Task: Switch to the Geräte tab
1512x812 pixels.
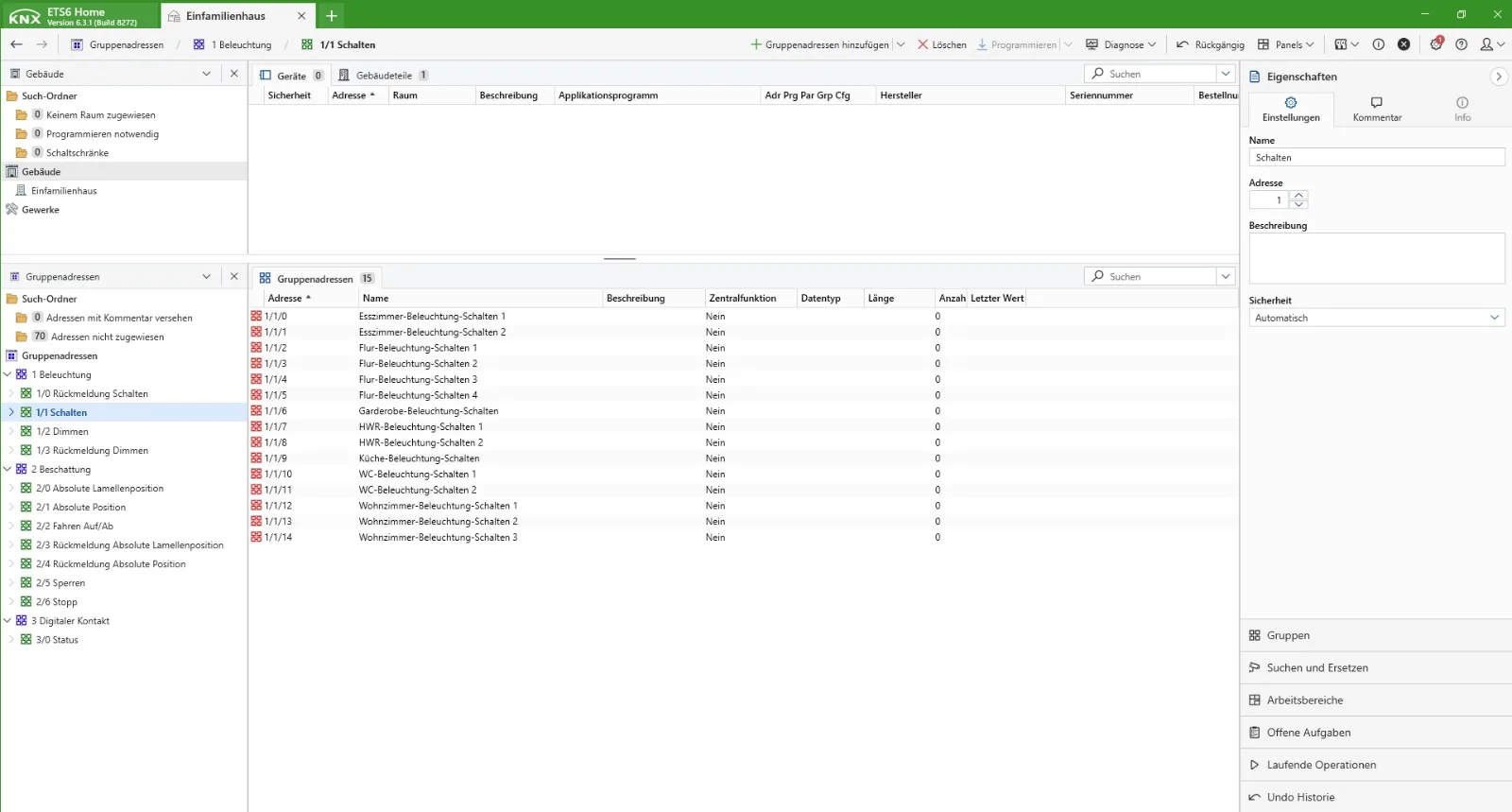Action: coord(291,76)
